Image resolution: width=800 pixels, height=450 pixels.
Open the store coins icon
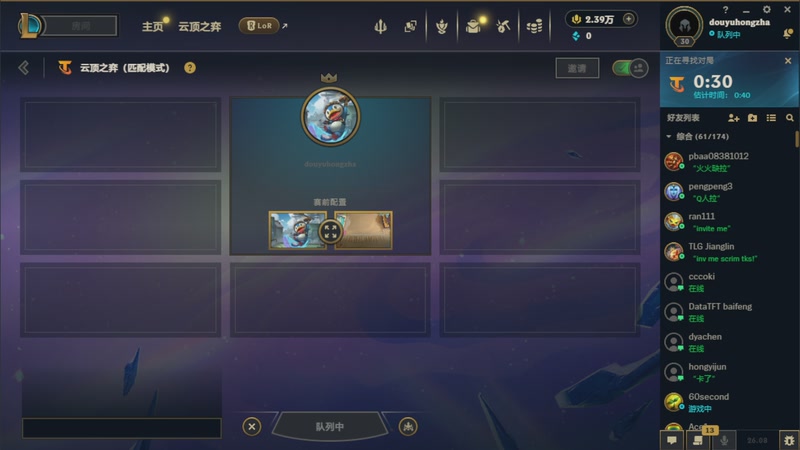point(534,26)
